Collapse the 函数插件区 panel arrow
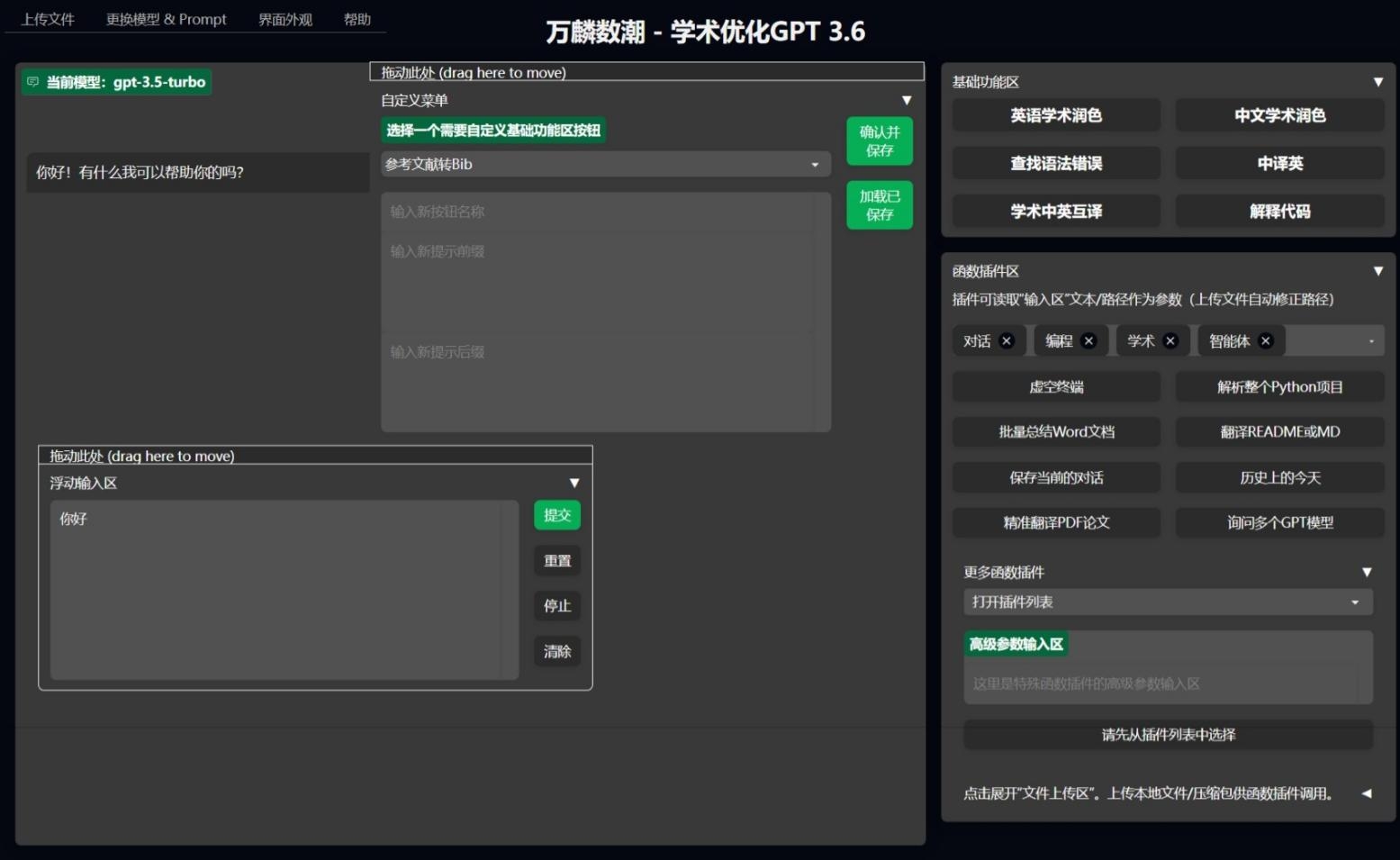Image resolution: width=1400 pixels, height=860 pixels. [x=1377, y=271]
